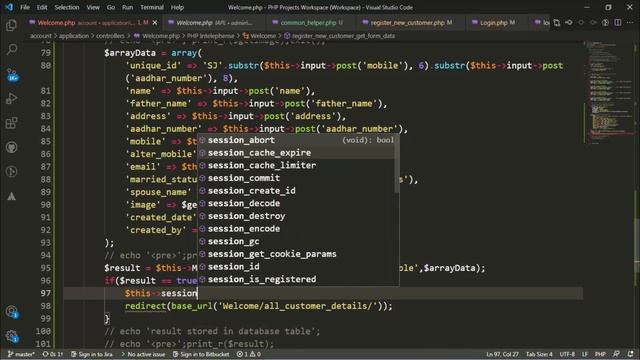The height and width of the screenshot is (360, 640).
Task: Click the synchronize changes status item
Action: tap(53, 354)
